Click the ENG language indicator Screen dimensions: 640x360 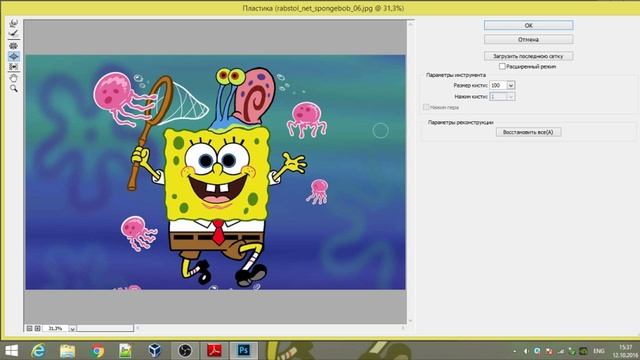pos(599,351)
